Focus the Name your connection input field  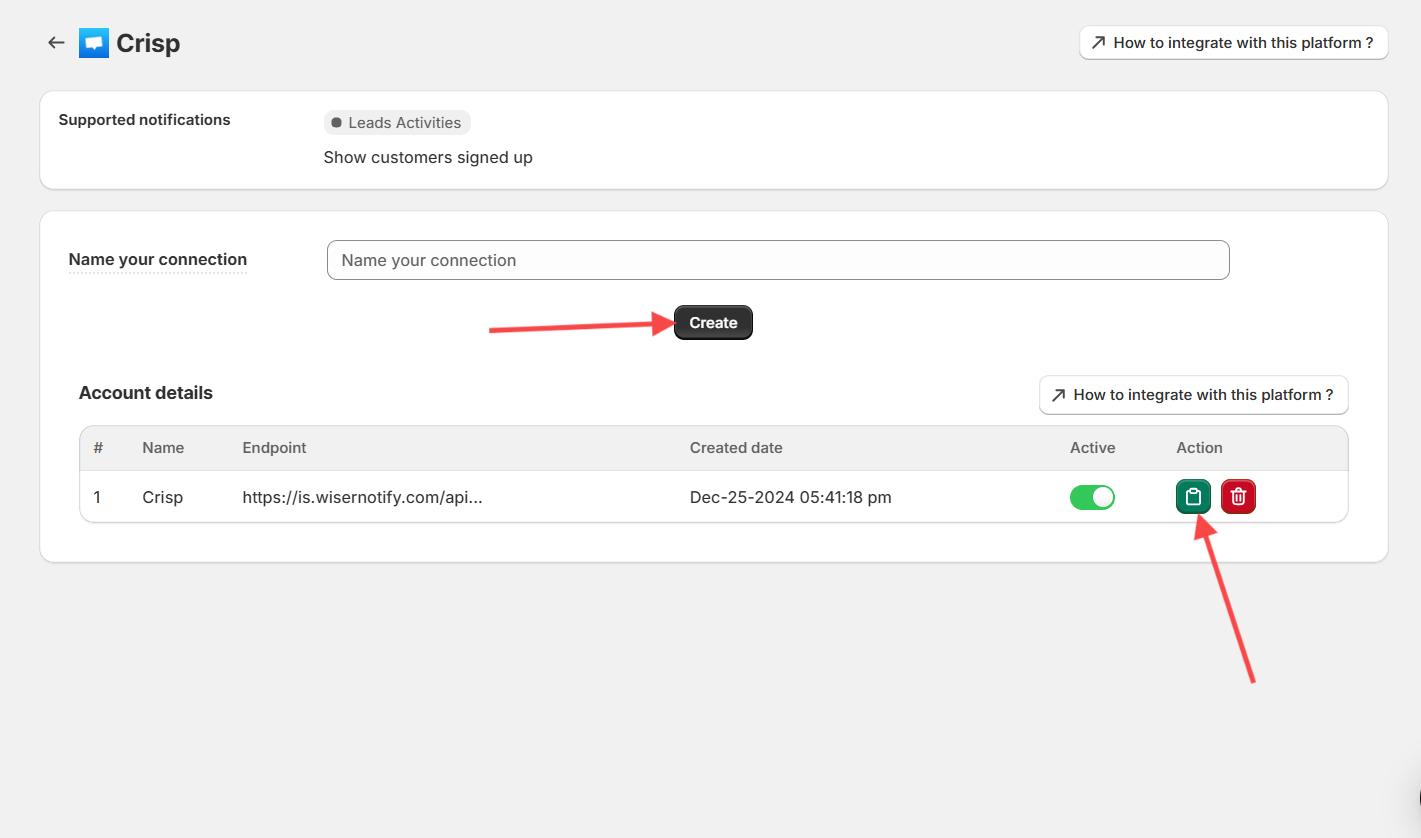point(777,260)
